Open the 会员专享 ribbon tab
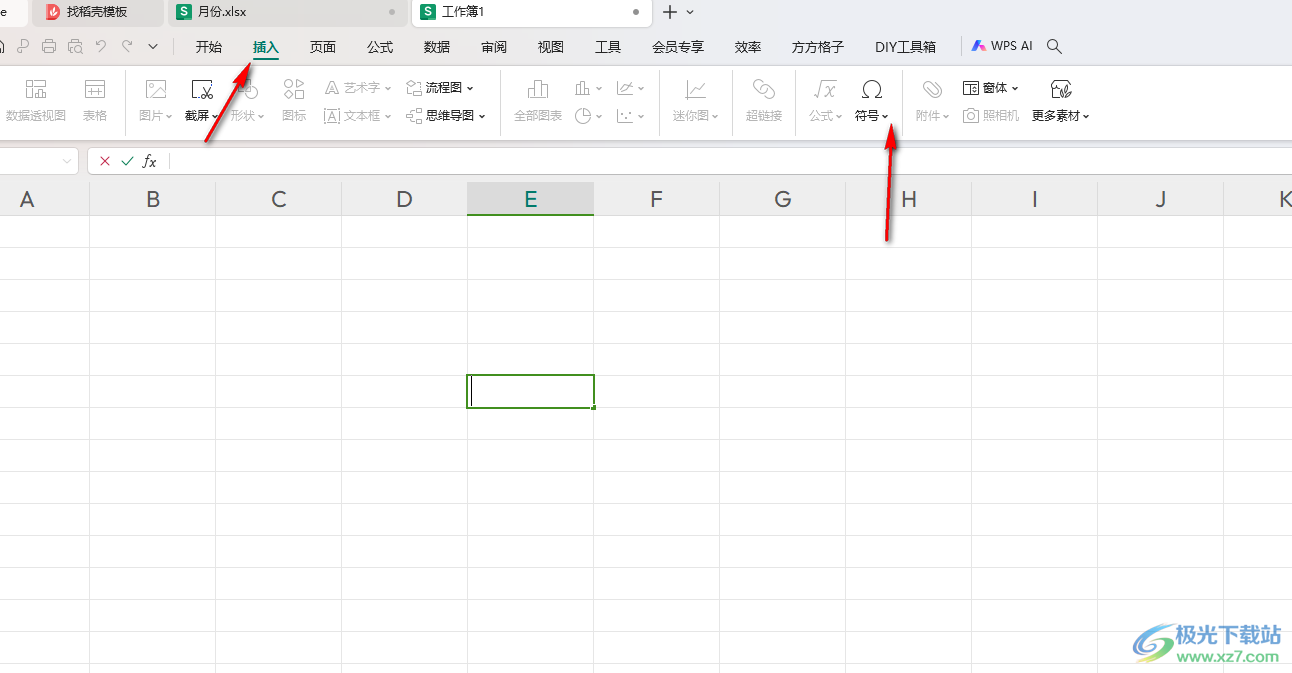Screen dimensions: 1292x673 pos(678,47)
